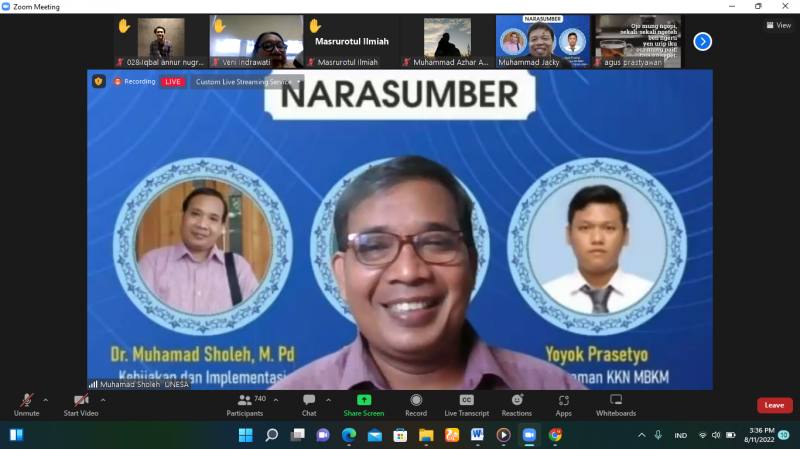Click the encryption shield icon
The image size is (800, 449).
click(x=98, y=81)
